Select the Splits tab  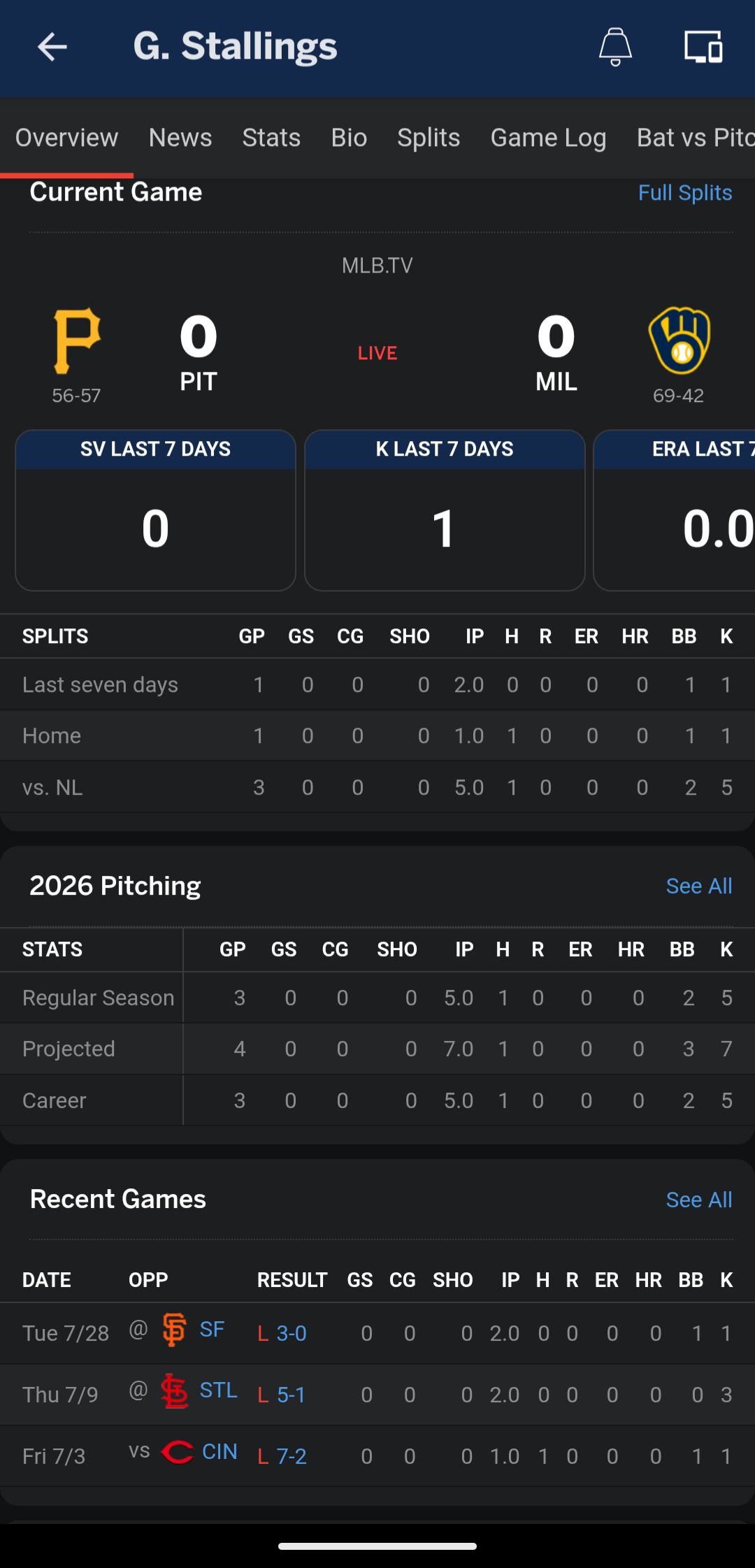coord(429,138)
